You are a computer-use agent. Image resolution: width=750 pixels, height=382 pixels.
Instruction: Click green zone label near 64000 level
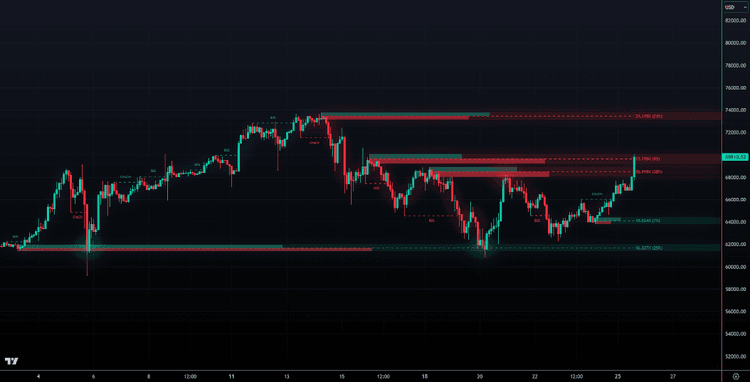pos(649,221)
